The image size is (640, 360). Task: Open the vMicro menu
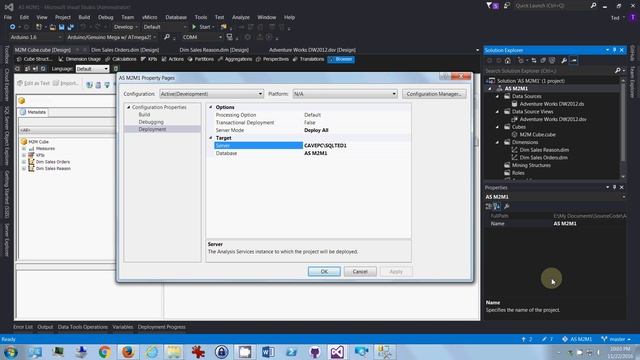tap(149, 17)
